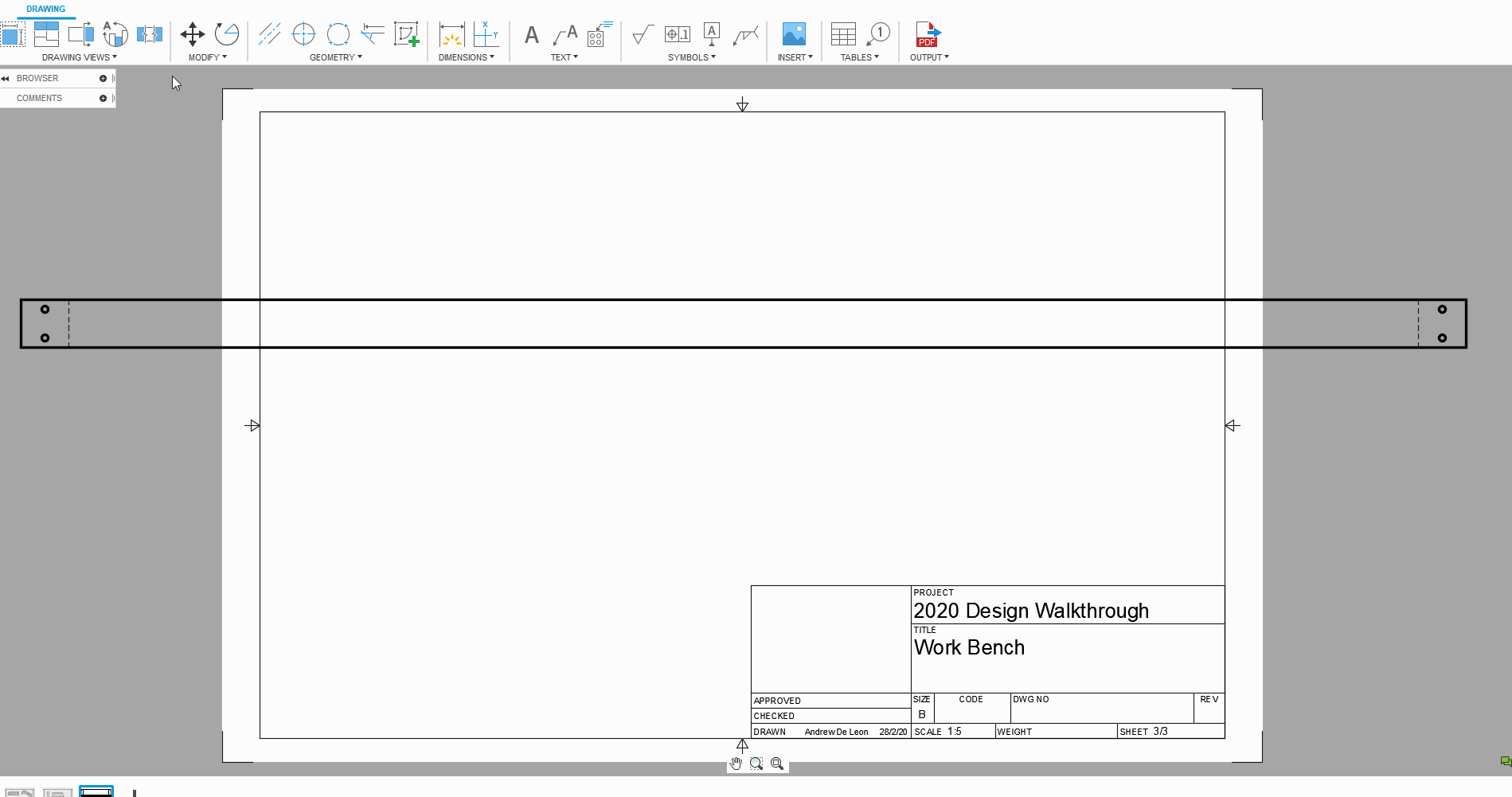Collapse Browser panel using double-arrow
Viewport: 1512px width, 797px height.
[x=6, y=78]
